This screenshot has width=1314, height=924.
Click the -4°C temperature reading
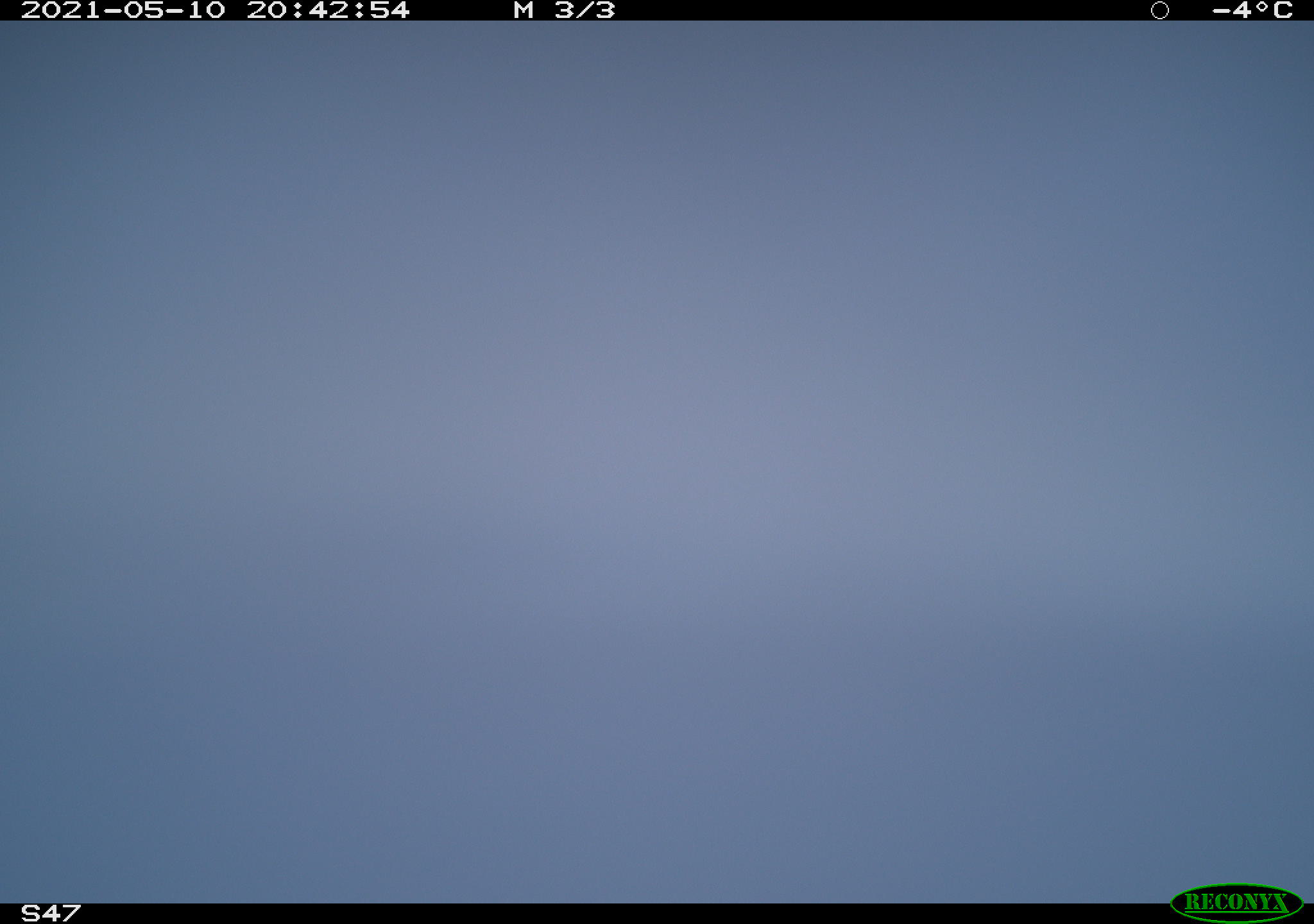click(x=1252, y=10)
